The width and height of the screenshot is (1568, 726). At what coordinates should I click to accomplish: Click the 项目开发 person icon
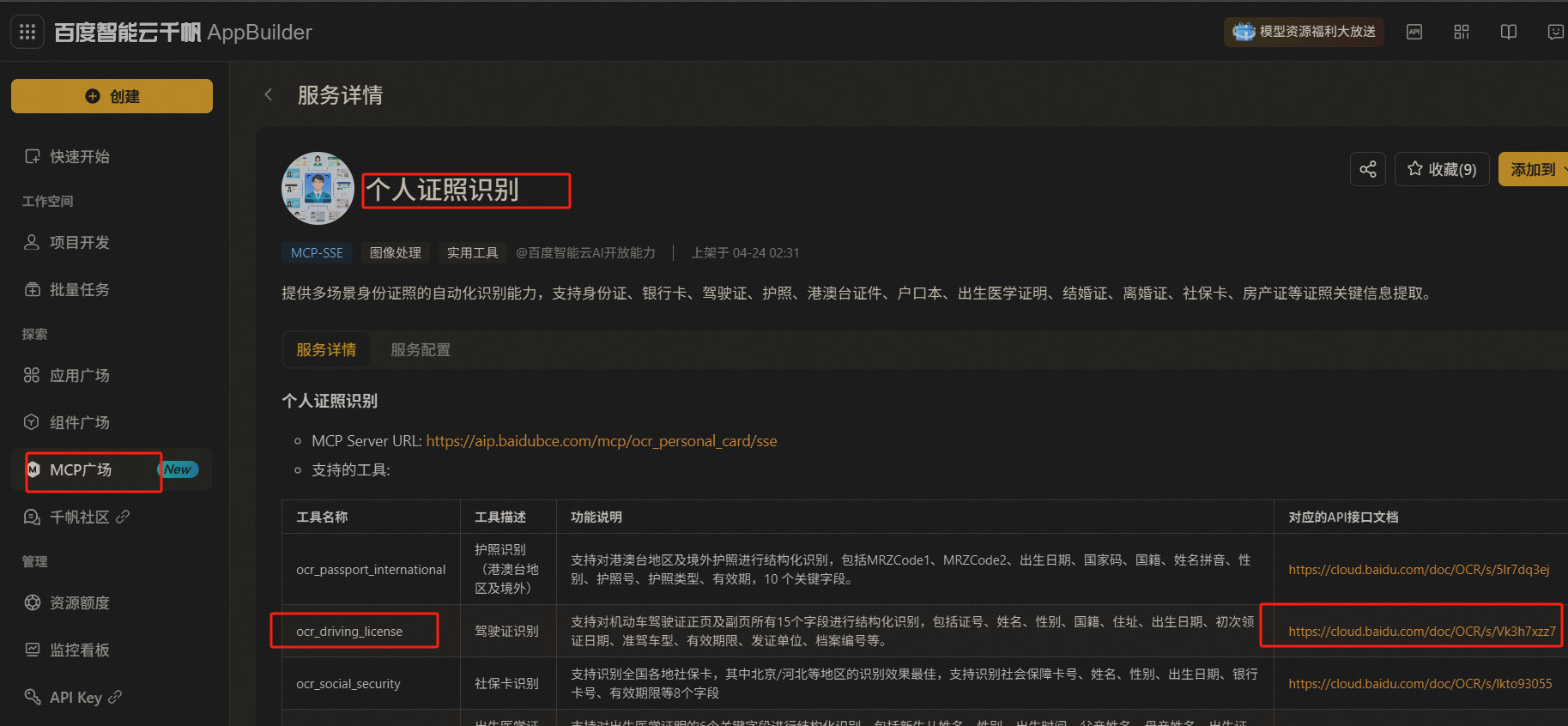coord(32,242)
